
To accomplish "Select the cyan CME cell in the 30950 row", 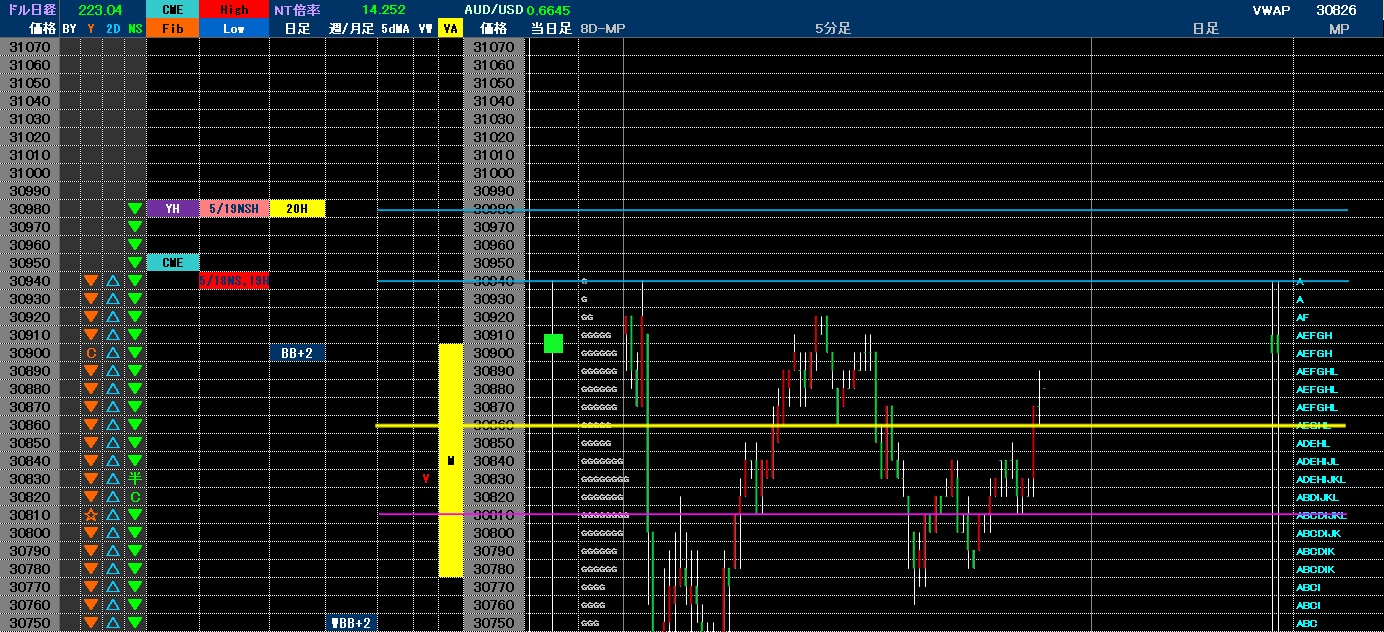I will [x=172, y=263].
